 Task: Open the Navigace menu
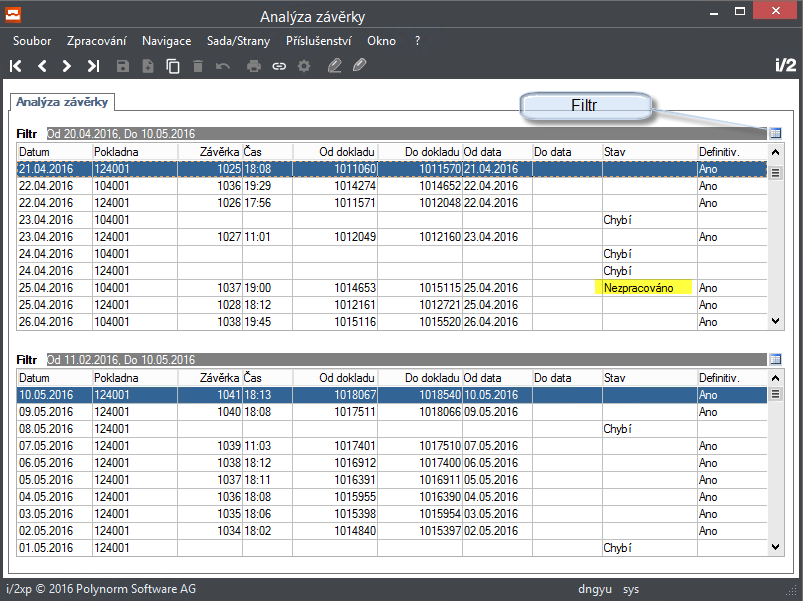(x=166, y=41)
